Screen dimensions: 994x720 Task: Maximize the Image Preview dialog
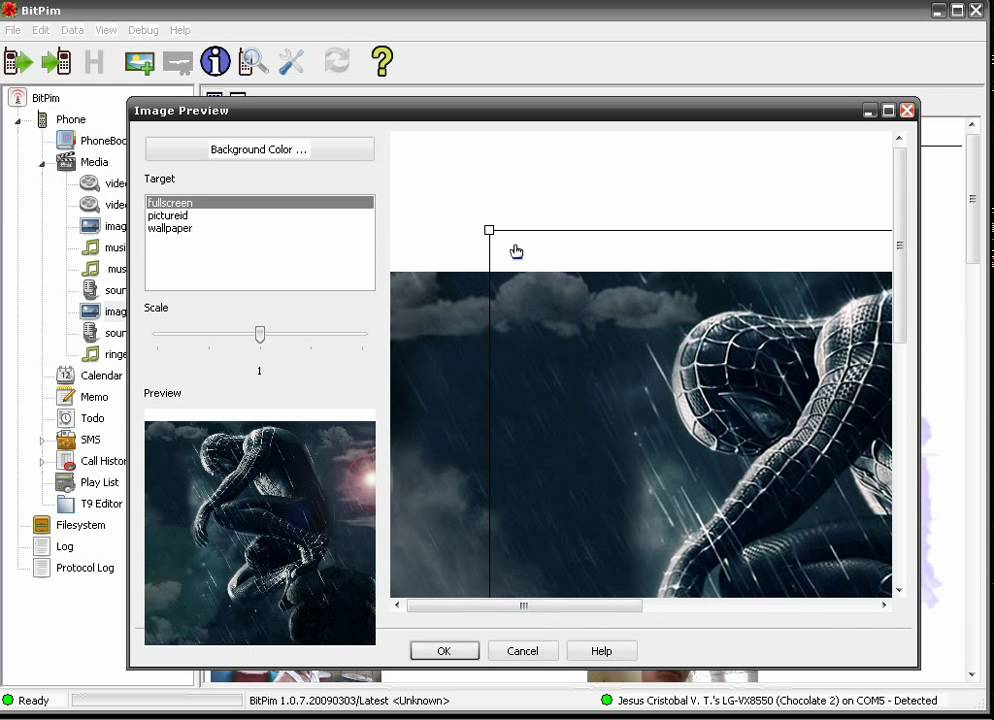[889, 110]
